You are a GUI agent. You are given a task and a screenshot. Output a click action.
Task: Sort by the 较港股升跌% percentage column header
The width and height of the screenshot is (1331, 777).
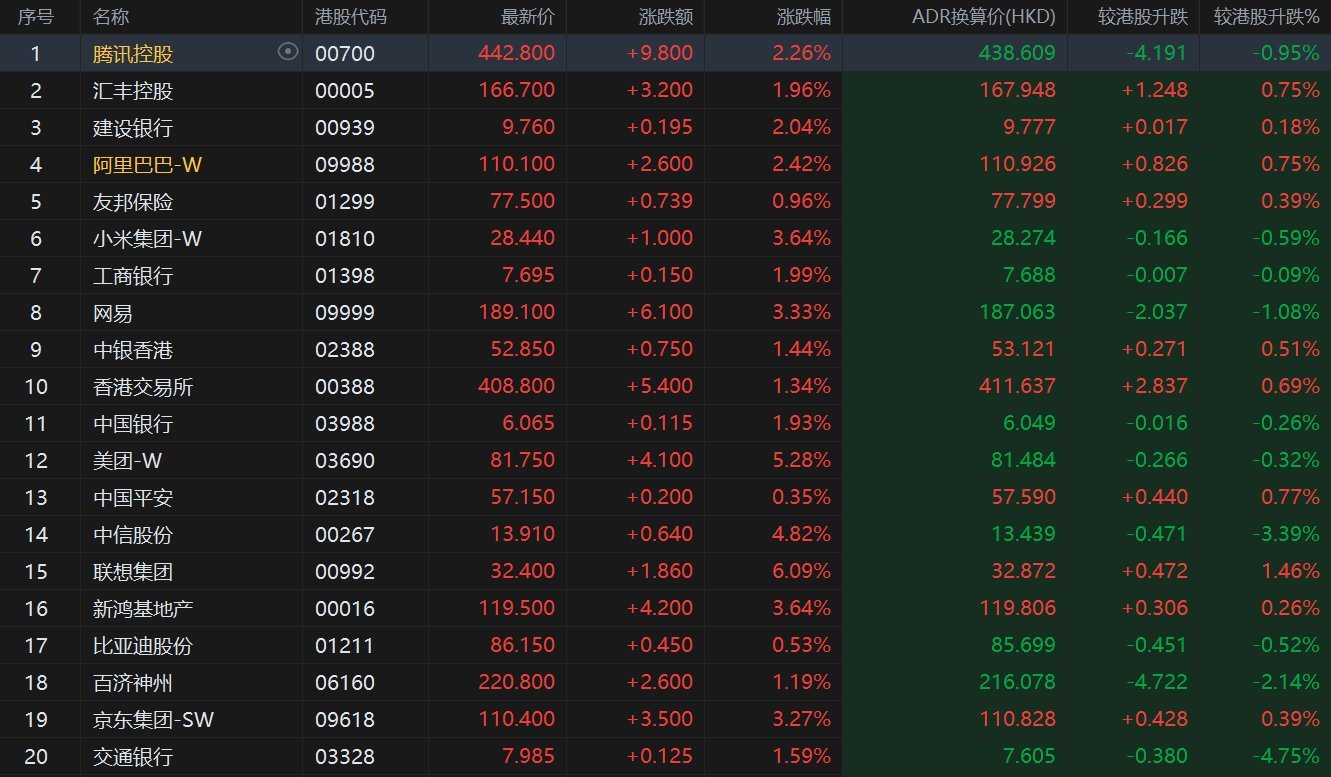1267,17
